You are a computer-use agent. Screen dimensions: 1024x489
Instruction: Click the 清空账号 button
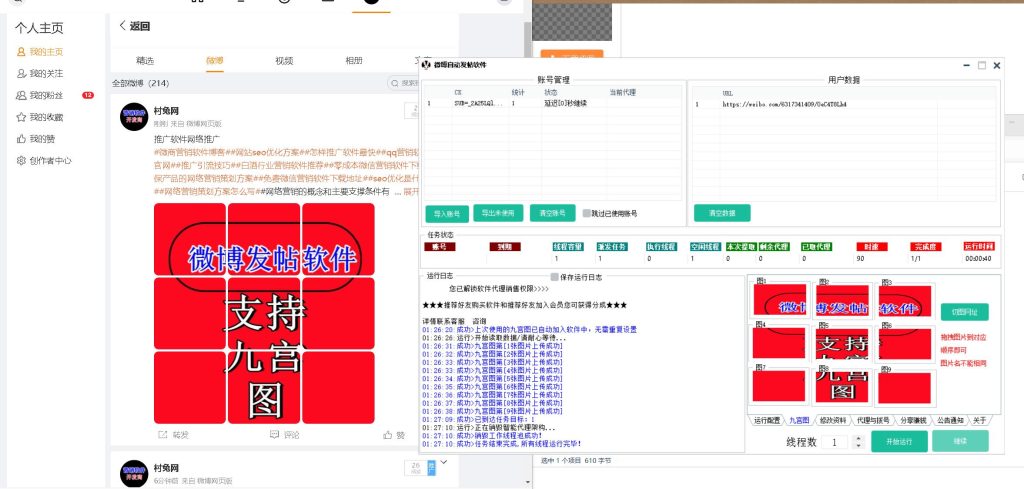click(552, 213)
